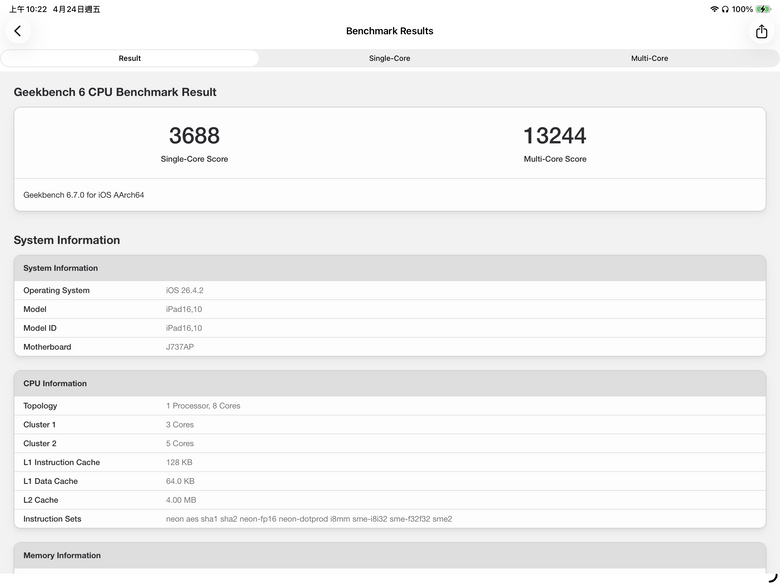Tap the Instruction Sets label
Image resolution: width=780 pixels, height=585 pixels.
click(52, 519)
